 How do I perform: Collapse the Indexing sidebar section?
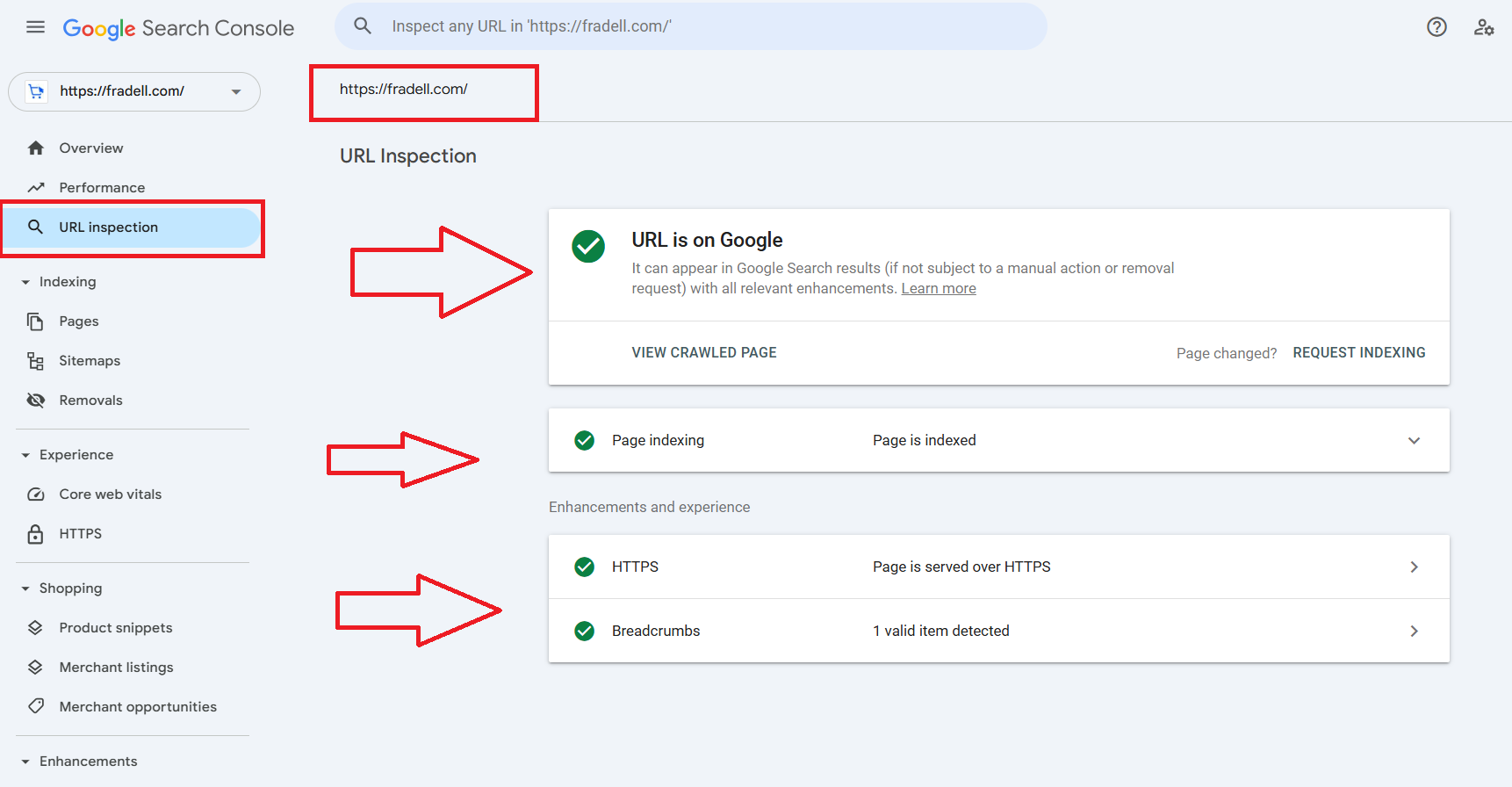coord(25,282)
